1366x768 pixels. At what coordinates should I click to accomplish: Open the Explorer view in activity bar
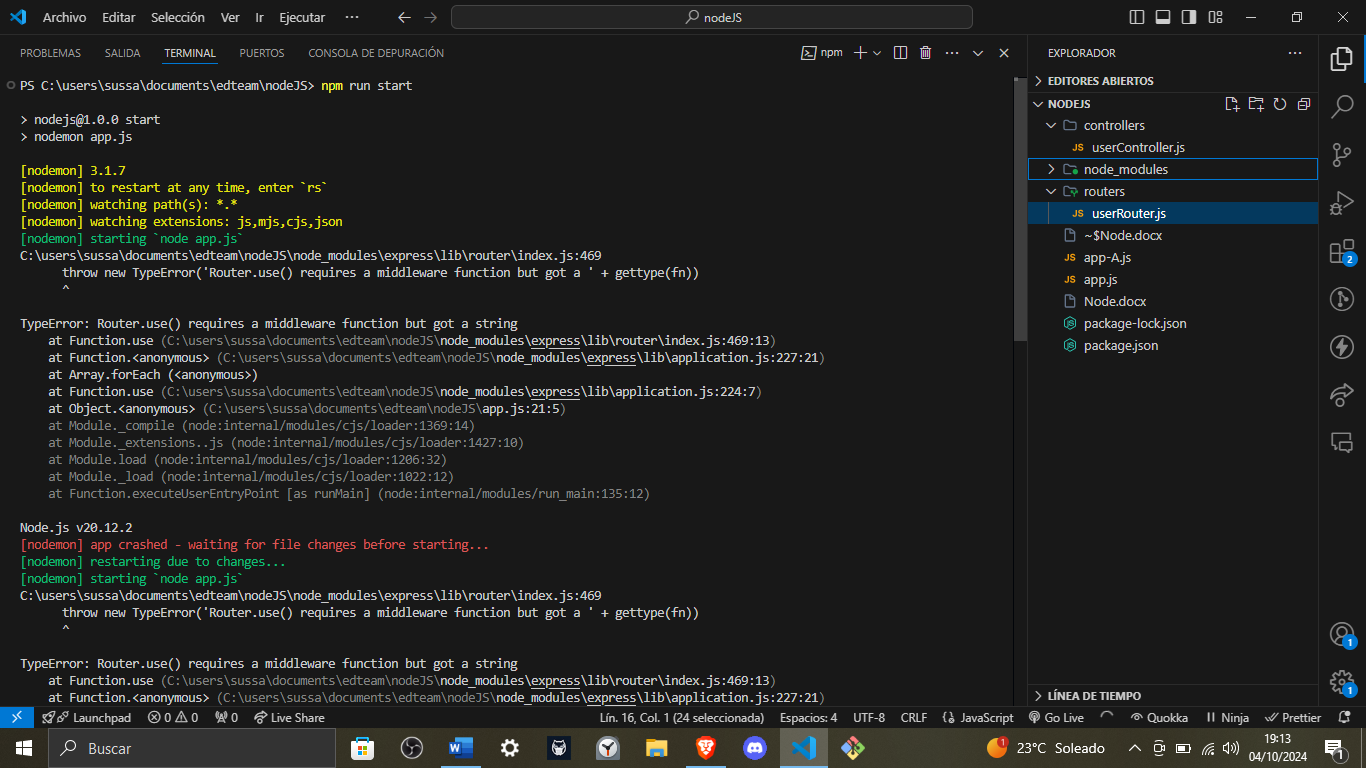coord(1342,59)
